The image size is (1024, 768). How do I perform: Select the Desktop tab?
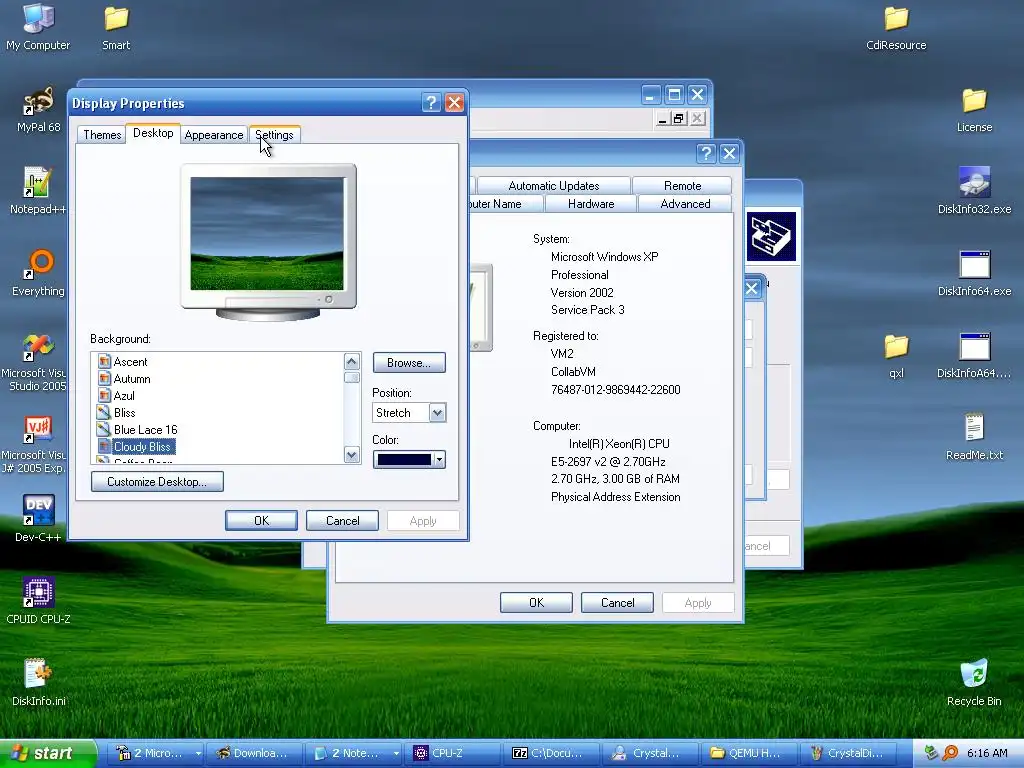153,133
